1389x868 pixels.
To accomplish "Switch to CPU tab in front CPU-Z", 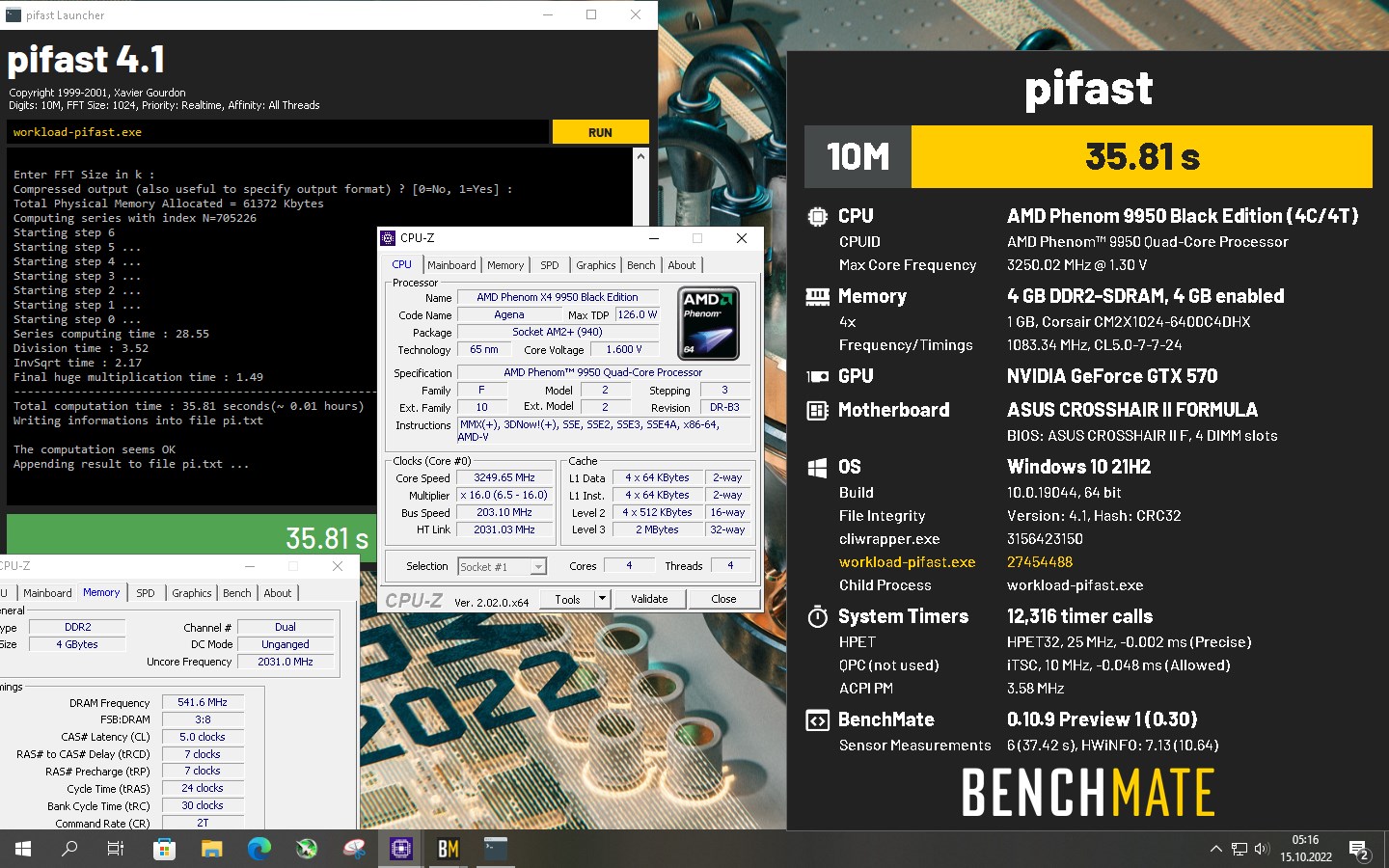I will tap(401, 264).
